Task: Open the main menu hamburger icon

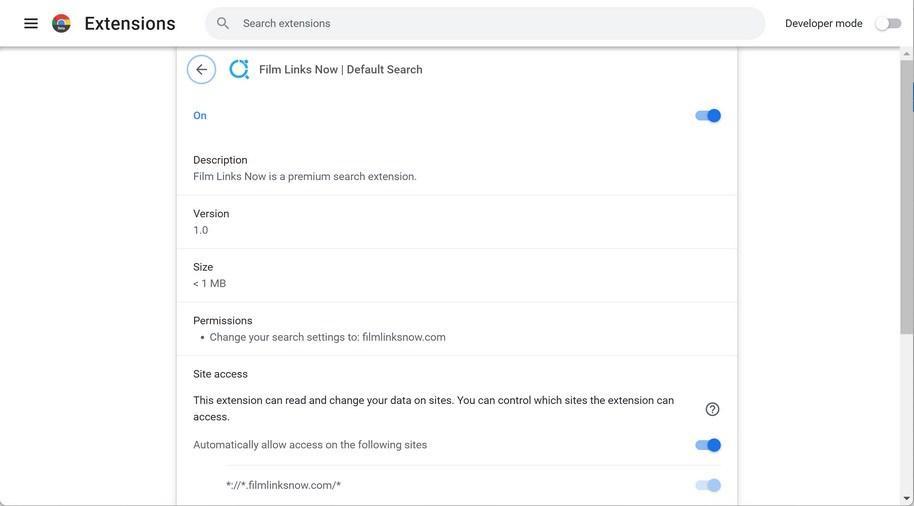Action: [x=31, y=23]
